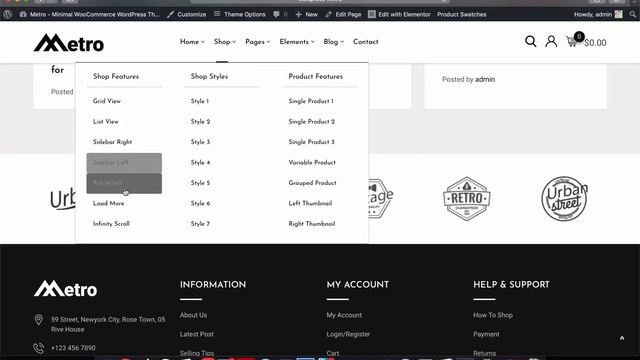Open the user account icon
Viewport: 640px width, 360px height.
tap(551, 41)
